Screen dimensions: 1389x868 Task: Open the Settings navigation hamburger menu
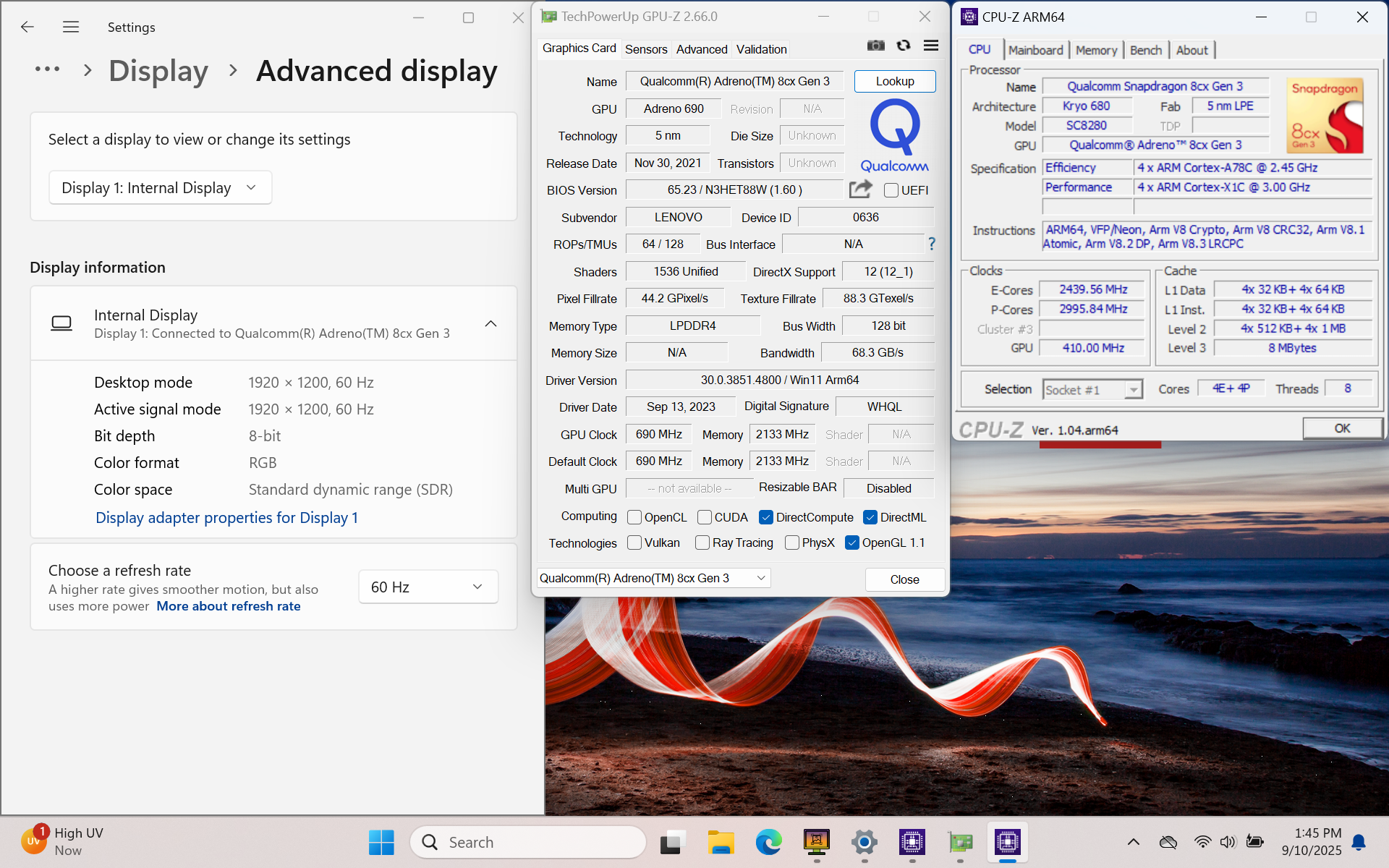click(x=71, y=27)
